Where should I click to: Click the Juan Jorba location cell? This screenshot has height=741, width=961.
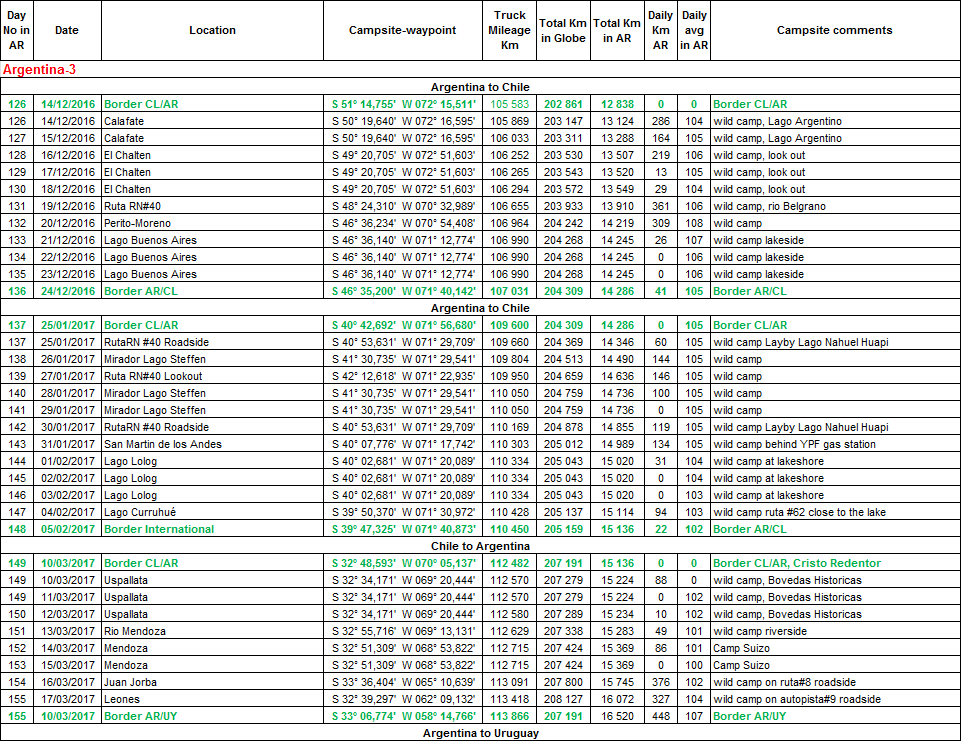(132, 682)
